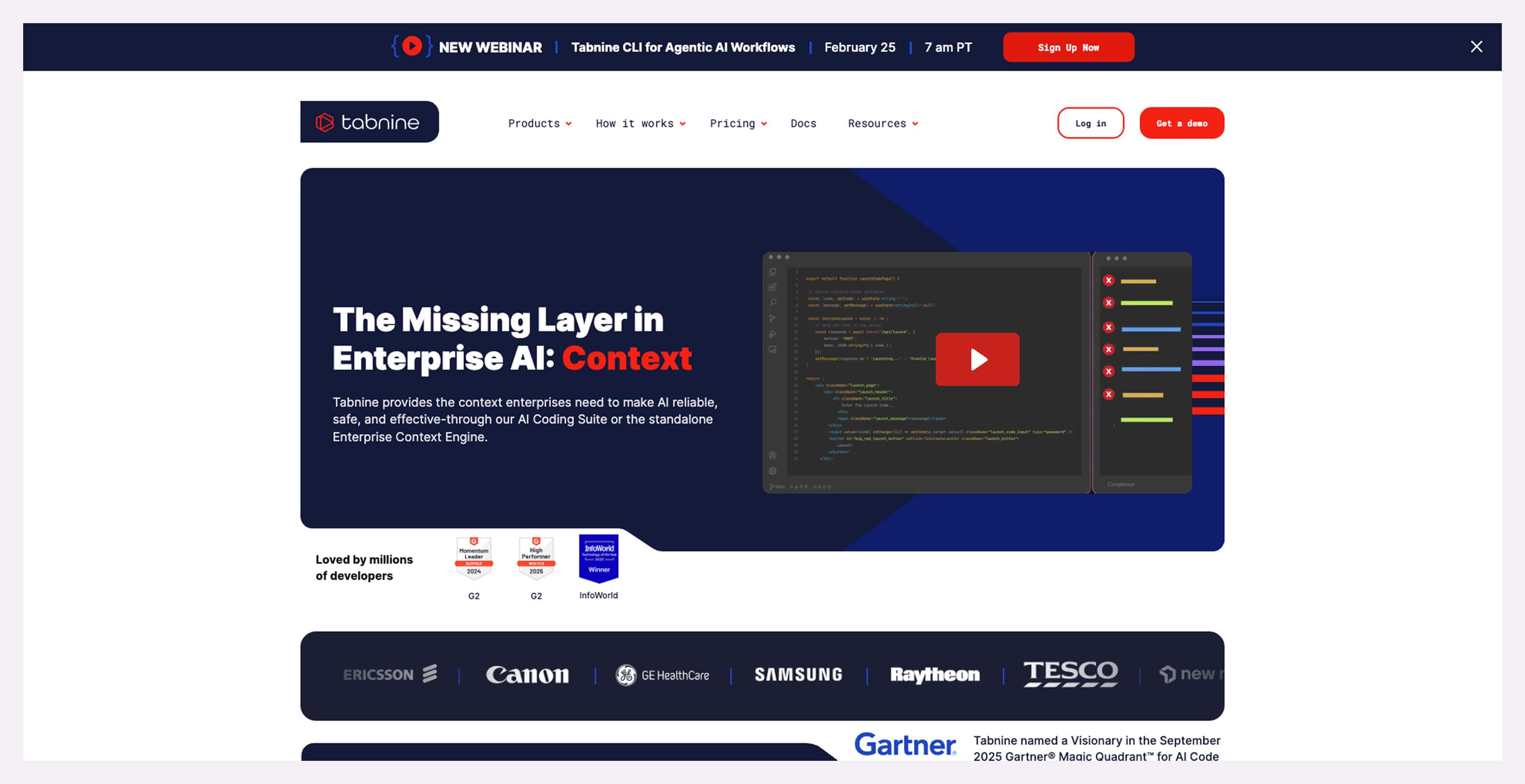Expand the Products menu
Viewport: 1525px width, 784px height.
tap(539, 123)
